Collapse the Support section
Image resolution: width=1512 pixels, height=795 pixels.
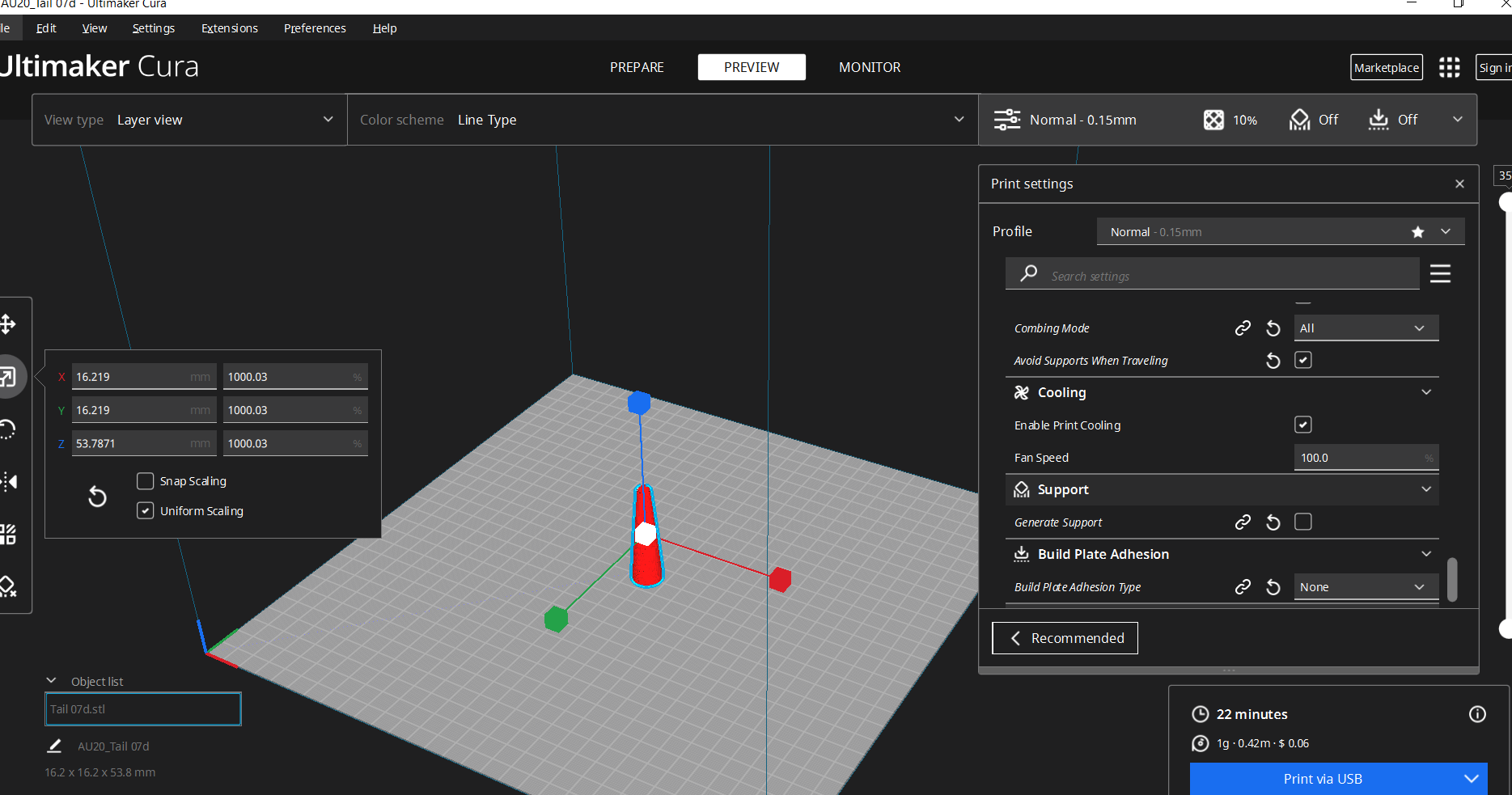coord(1426,489)
